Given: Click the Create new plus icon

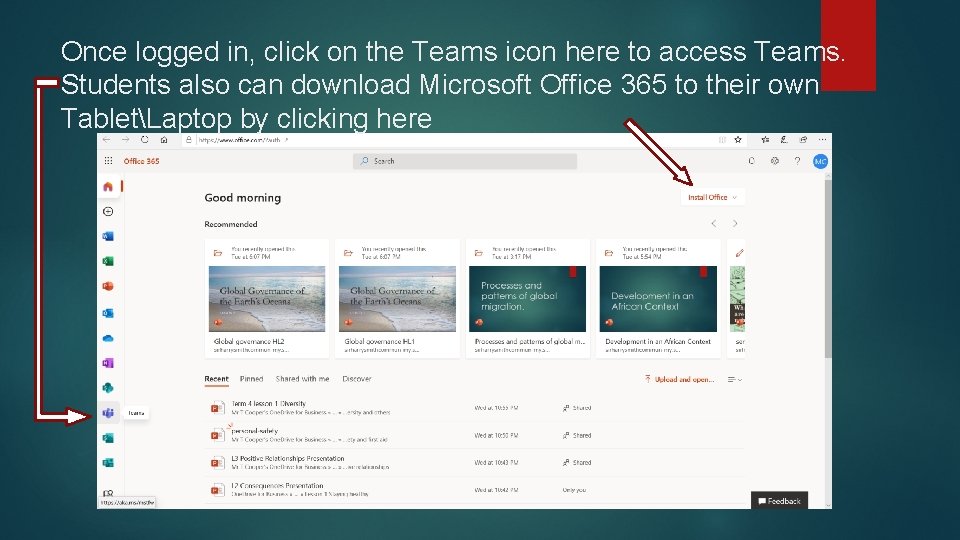Looking at the screenshot, I should [x=108, y=211].
